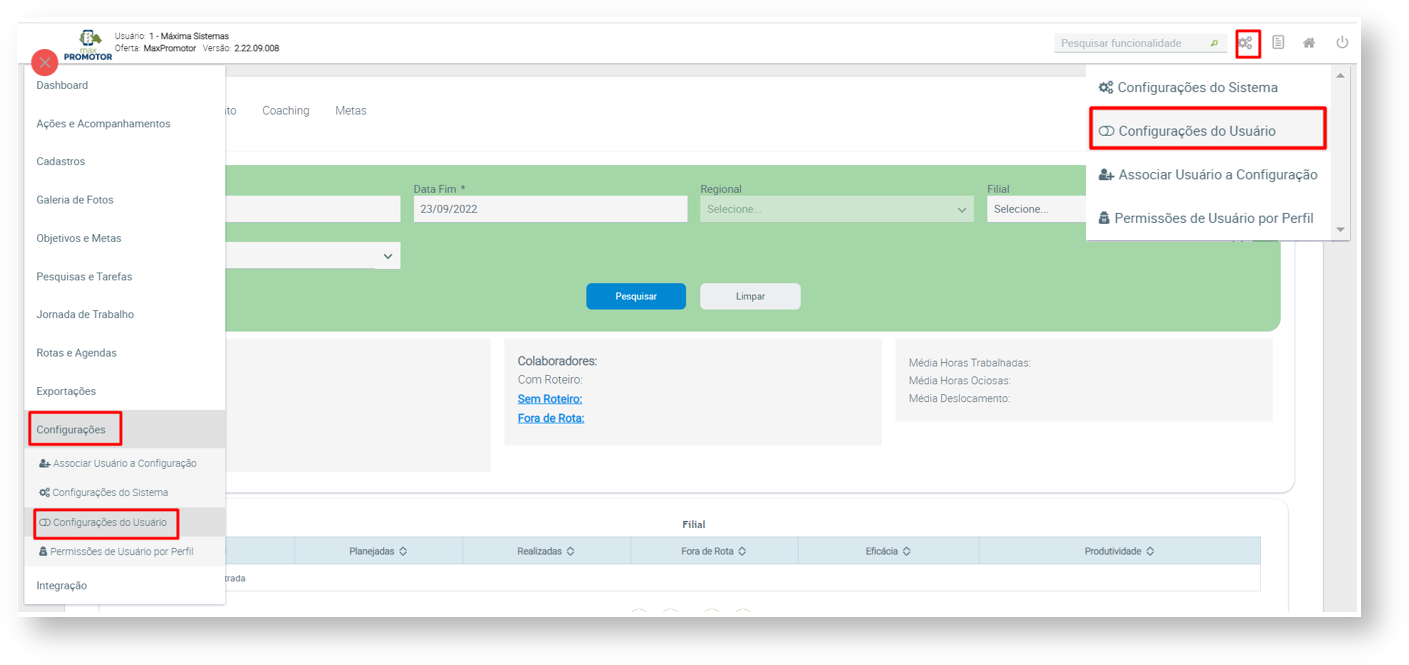Choose Configurações do Usuário in gear dropdown

pos(1208,131)
